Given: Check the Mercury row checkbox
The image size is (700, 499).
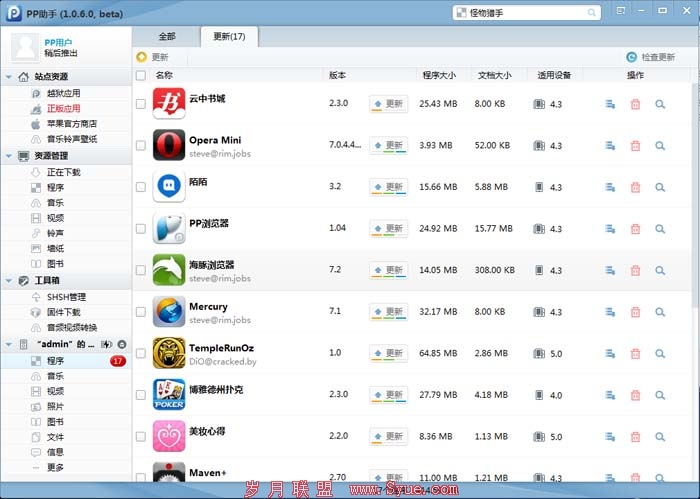Looking at the screenshot, I should tap(141, 312).
